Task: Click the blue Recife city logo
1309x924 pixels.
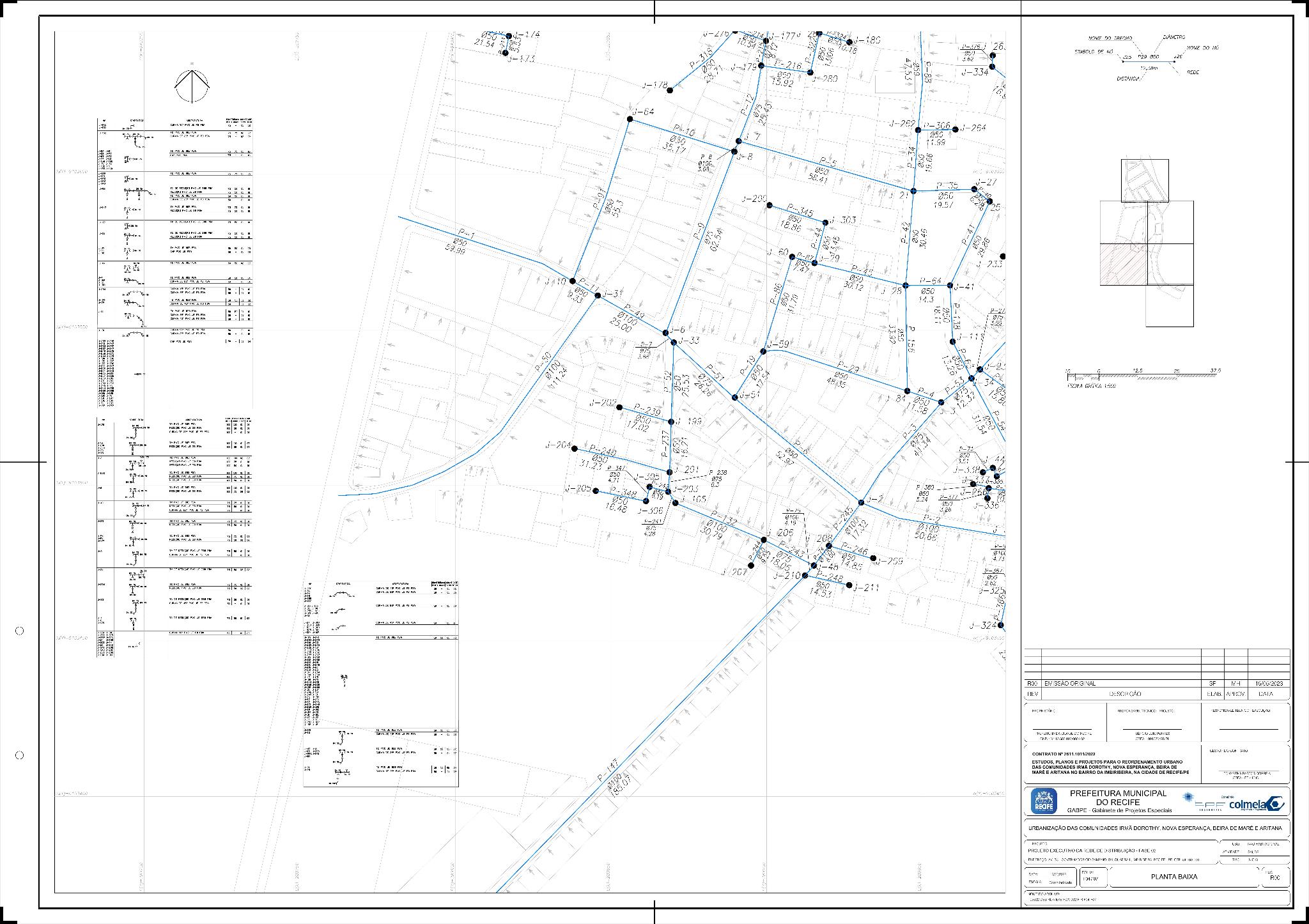Action: click(1044, 801)
